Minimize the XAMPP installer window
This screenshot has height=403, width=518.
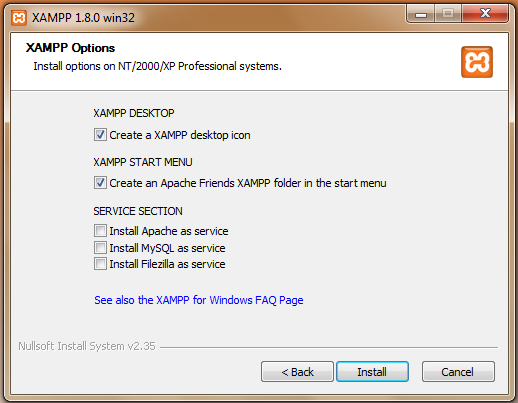point(421,14)
